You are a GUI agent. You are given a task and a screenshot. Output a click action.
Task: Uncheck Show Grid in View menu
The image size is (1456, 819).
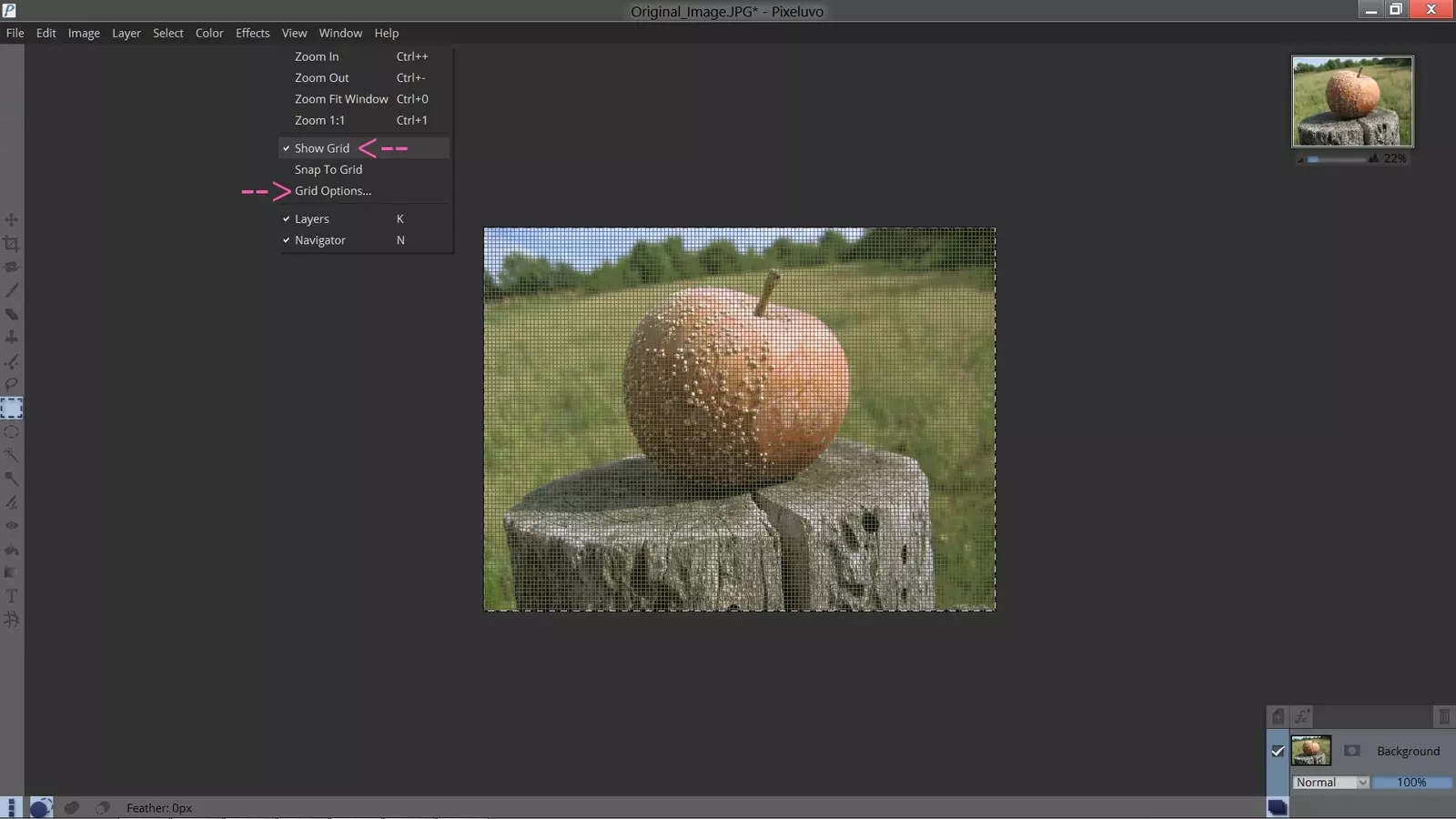click(x=322, y=148)
